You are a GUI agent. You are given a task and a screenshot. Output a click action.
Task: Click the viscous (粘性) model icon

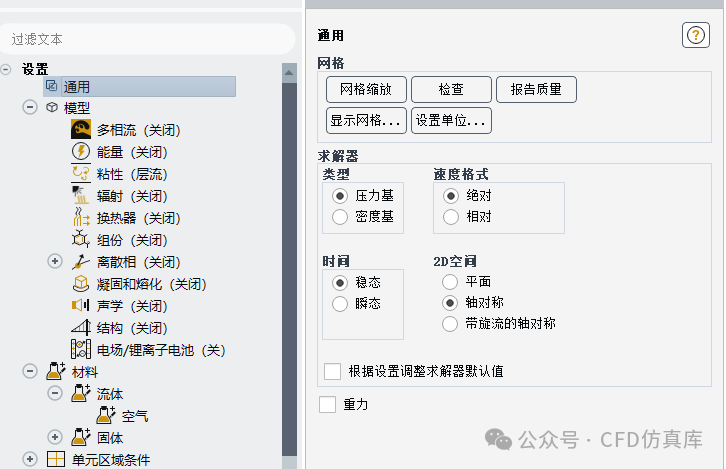(82, 174)
